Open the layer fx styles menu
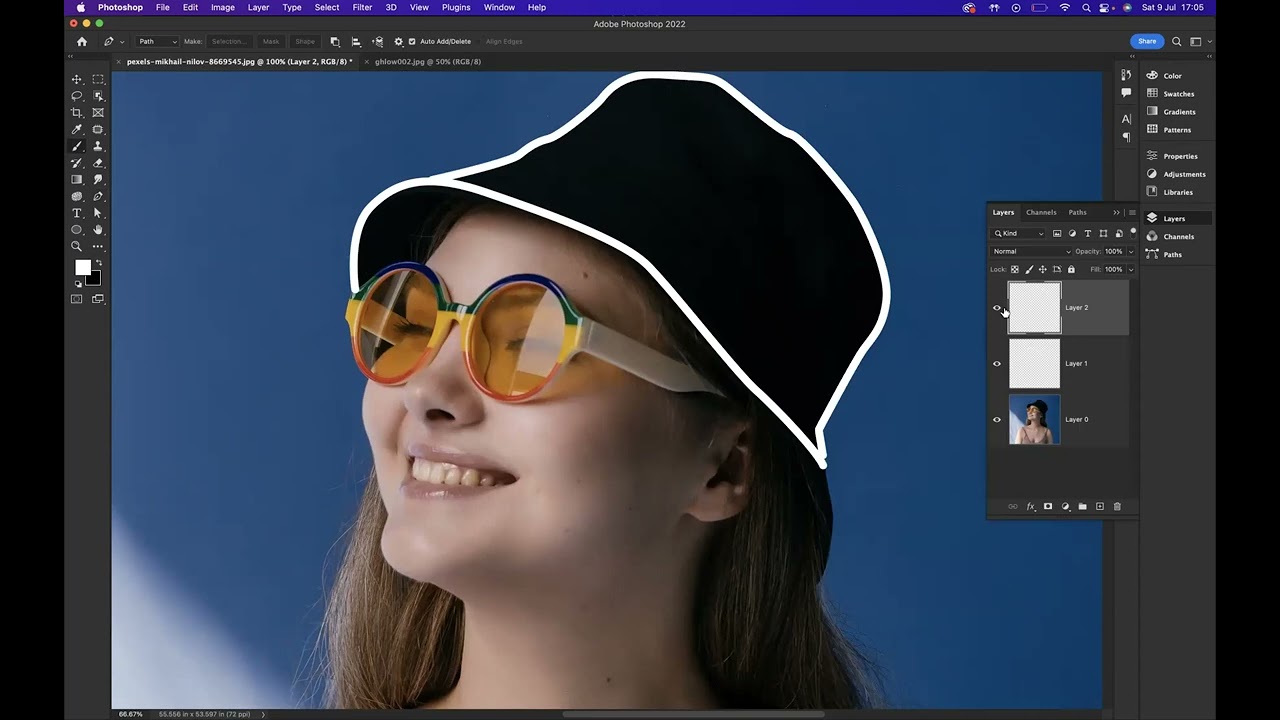Screen dimensions: 1280x720 pos(1030,507)
